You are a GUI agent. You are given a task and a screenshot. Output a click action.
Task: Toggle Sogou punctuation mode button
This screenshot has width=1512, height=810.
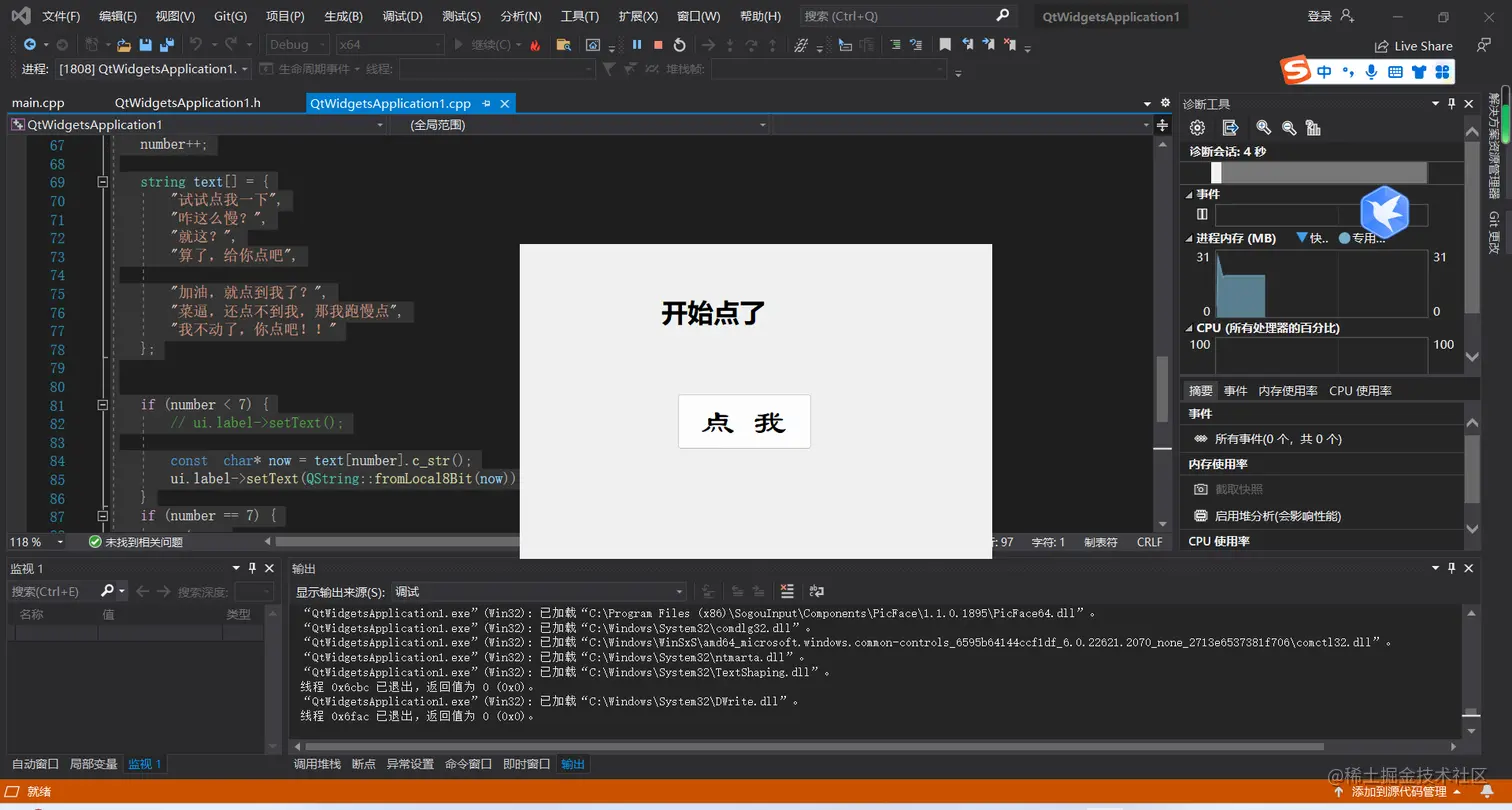(1348, 72)
